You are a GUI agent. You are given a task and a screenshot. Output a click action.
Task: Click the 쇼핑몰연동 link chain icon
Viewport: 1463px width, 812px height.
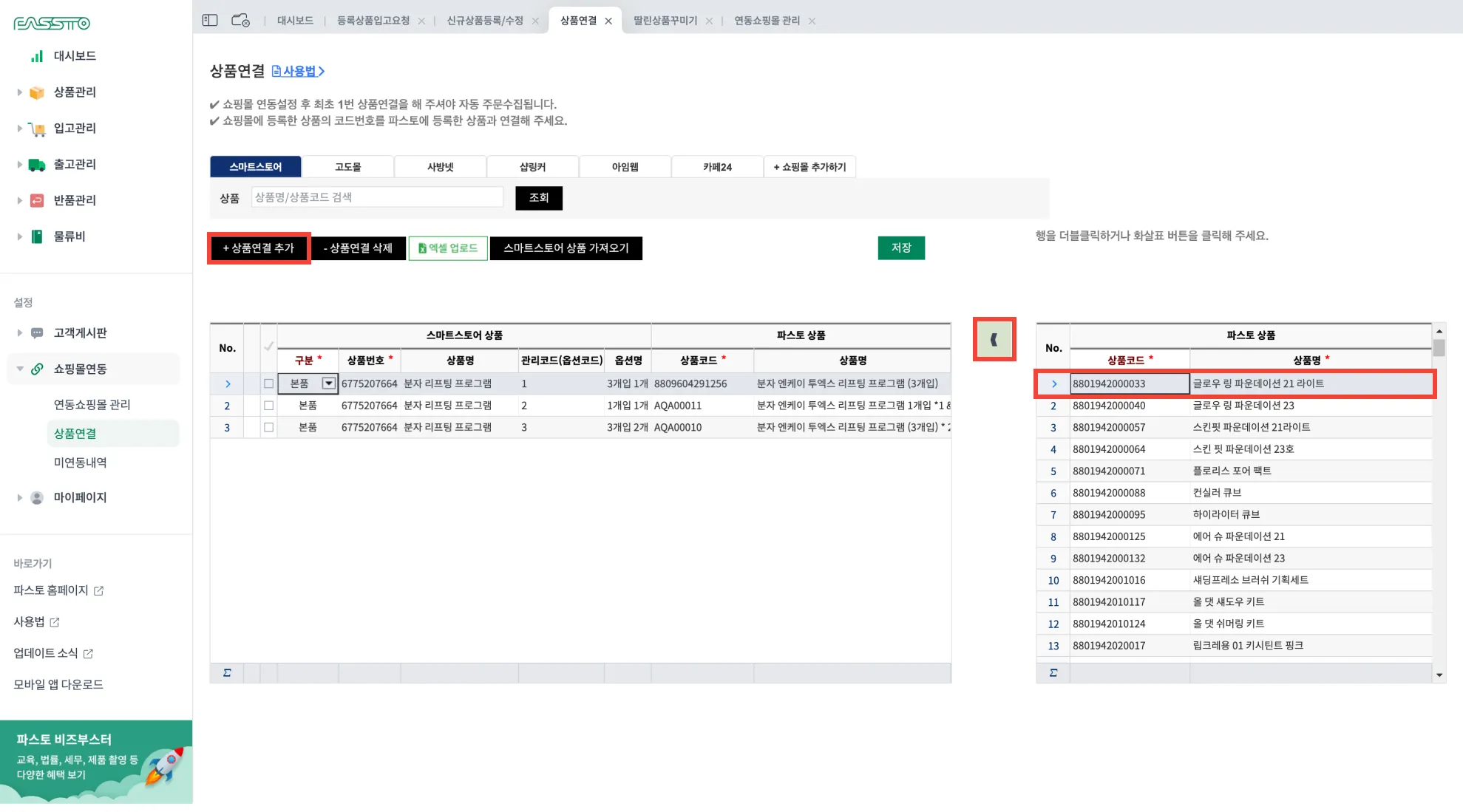point(36,369)
